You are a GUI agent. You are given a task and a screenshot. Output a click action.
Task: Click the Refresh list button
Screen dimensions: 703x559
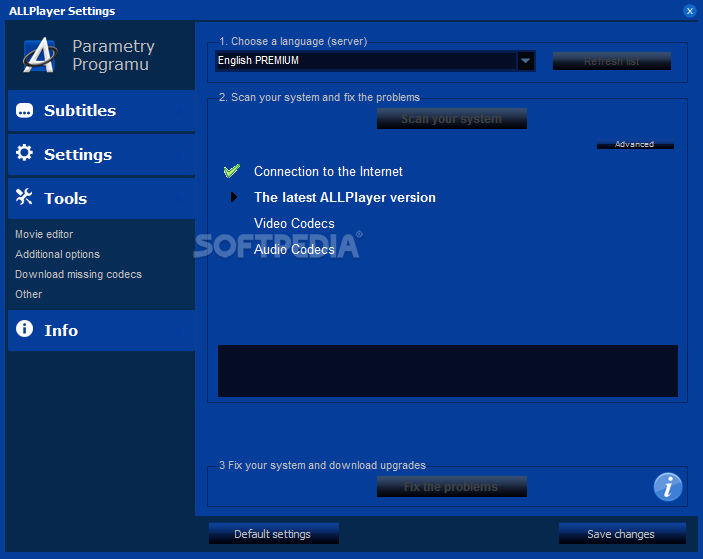point(612,61)
